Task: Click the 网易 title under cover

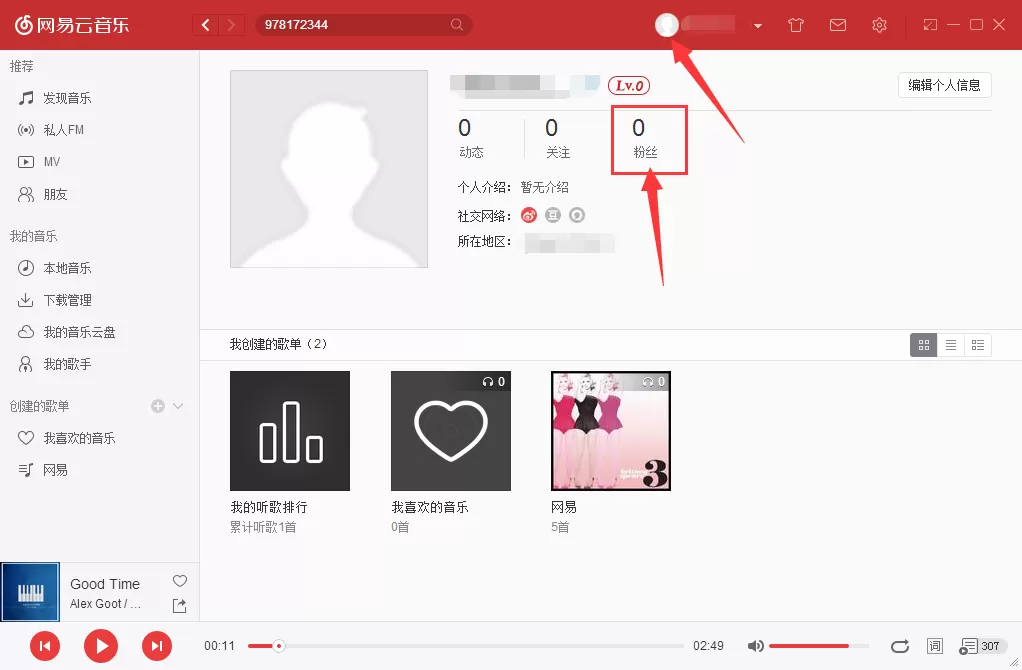Action: click(564, 507)
